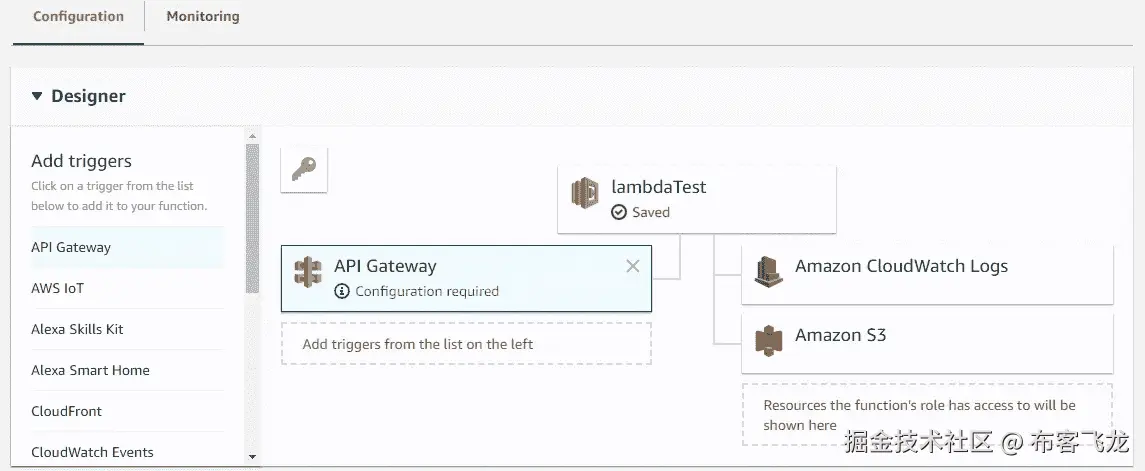1145x471 pixels.
Task: Click the Configuration required info icon
Action: point(342,291)
